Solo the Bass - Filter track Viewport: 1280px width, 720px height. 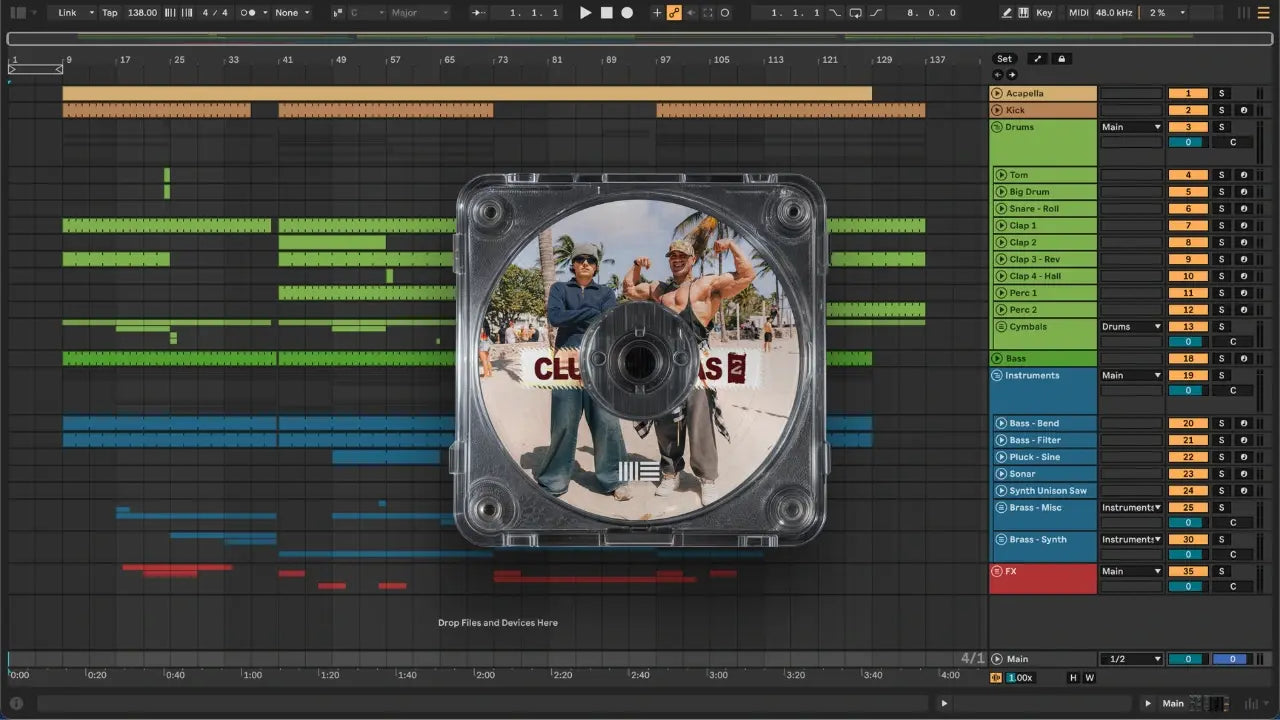(1221, 440)
